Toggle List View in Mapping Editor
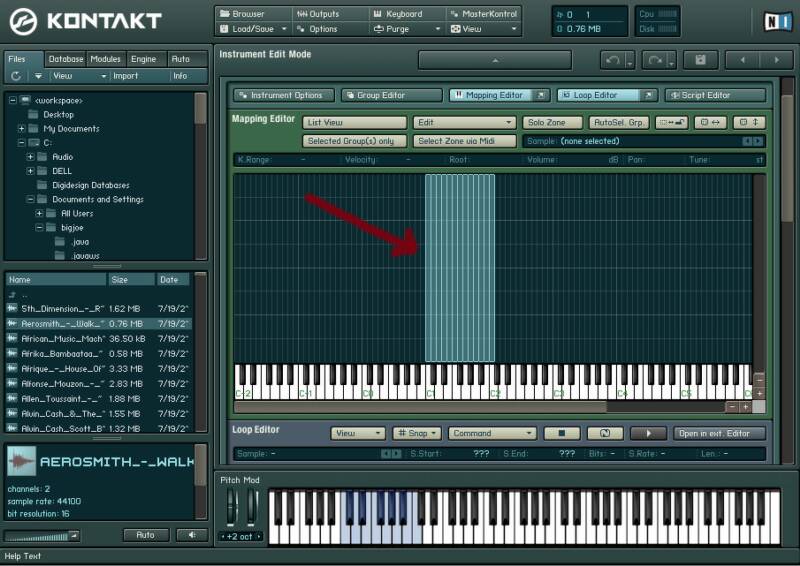 click(x=355, y=122)
